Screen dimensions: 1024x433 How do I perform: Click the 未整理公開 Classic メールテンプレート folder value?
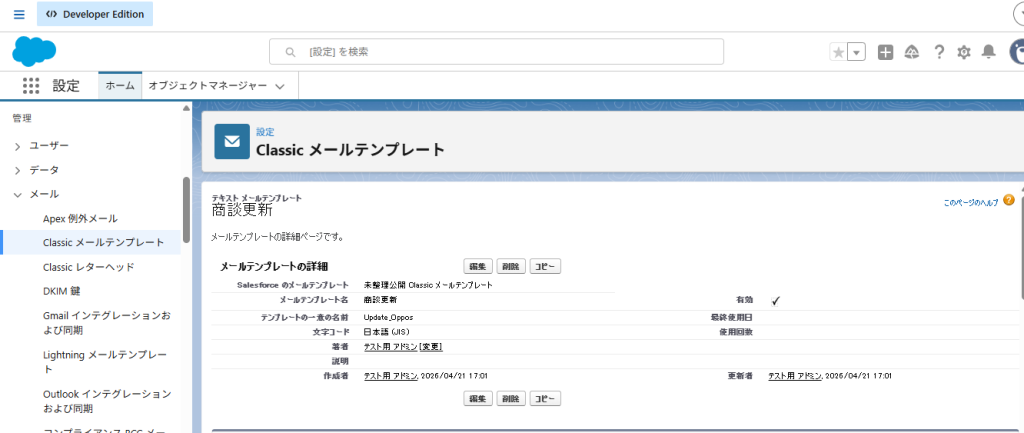[x=428, y=285]
